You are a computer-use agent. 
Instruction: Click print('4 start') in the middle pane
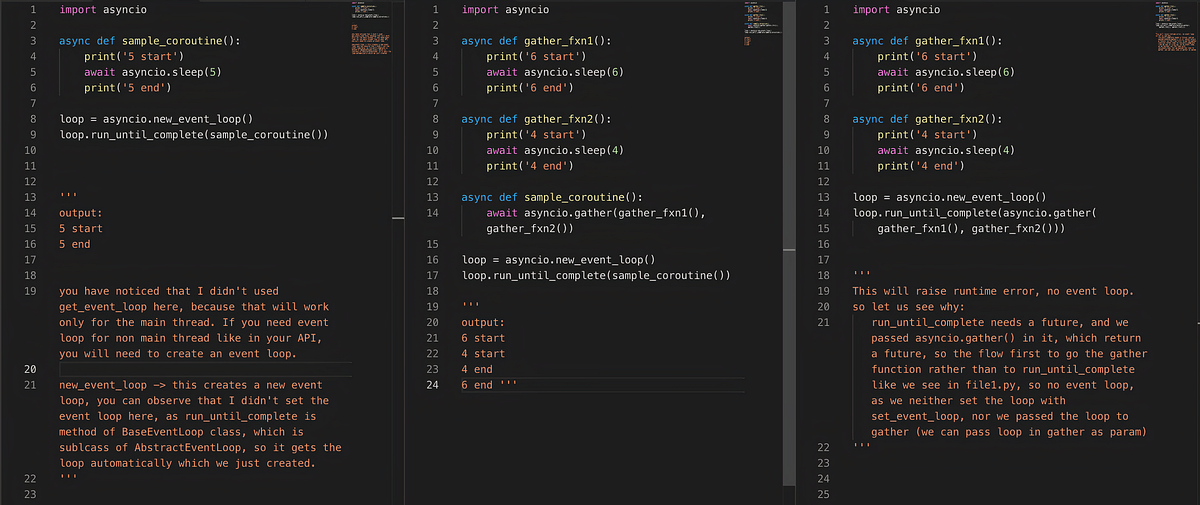pos(535,134)
